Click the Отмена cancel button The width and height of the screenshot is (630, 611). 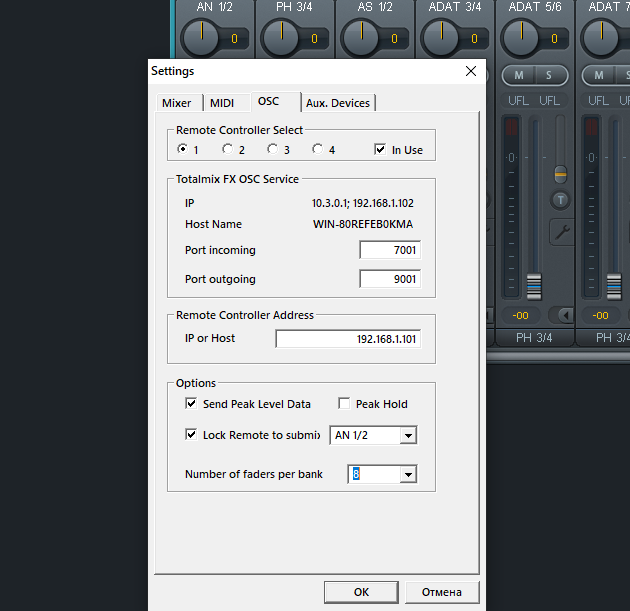442,592
